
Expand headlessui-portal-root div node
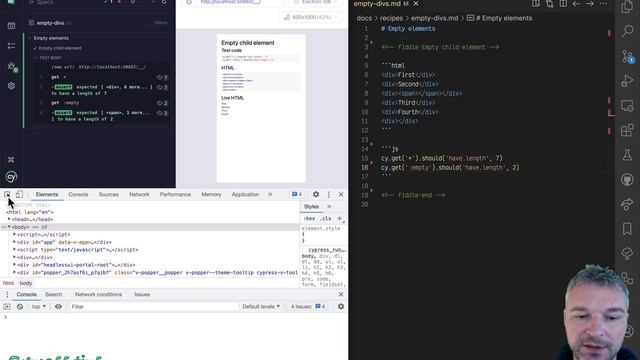click(14, 265)
